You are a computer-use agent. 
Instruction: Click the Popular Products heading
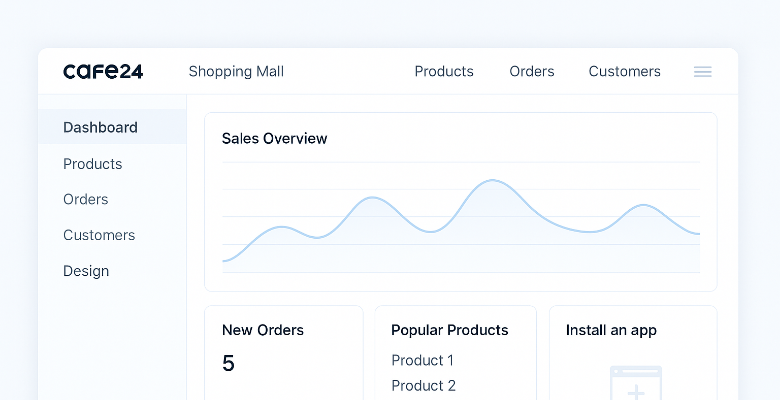point(449,330)
